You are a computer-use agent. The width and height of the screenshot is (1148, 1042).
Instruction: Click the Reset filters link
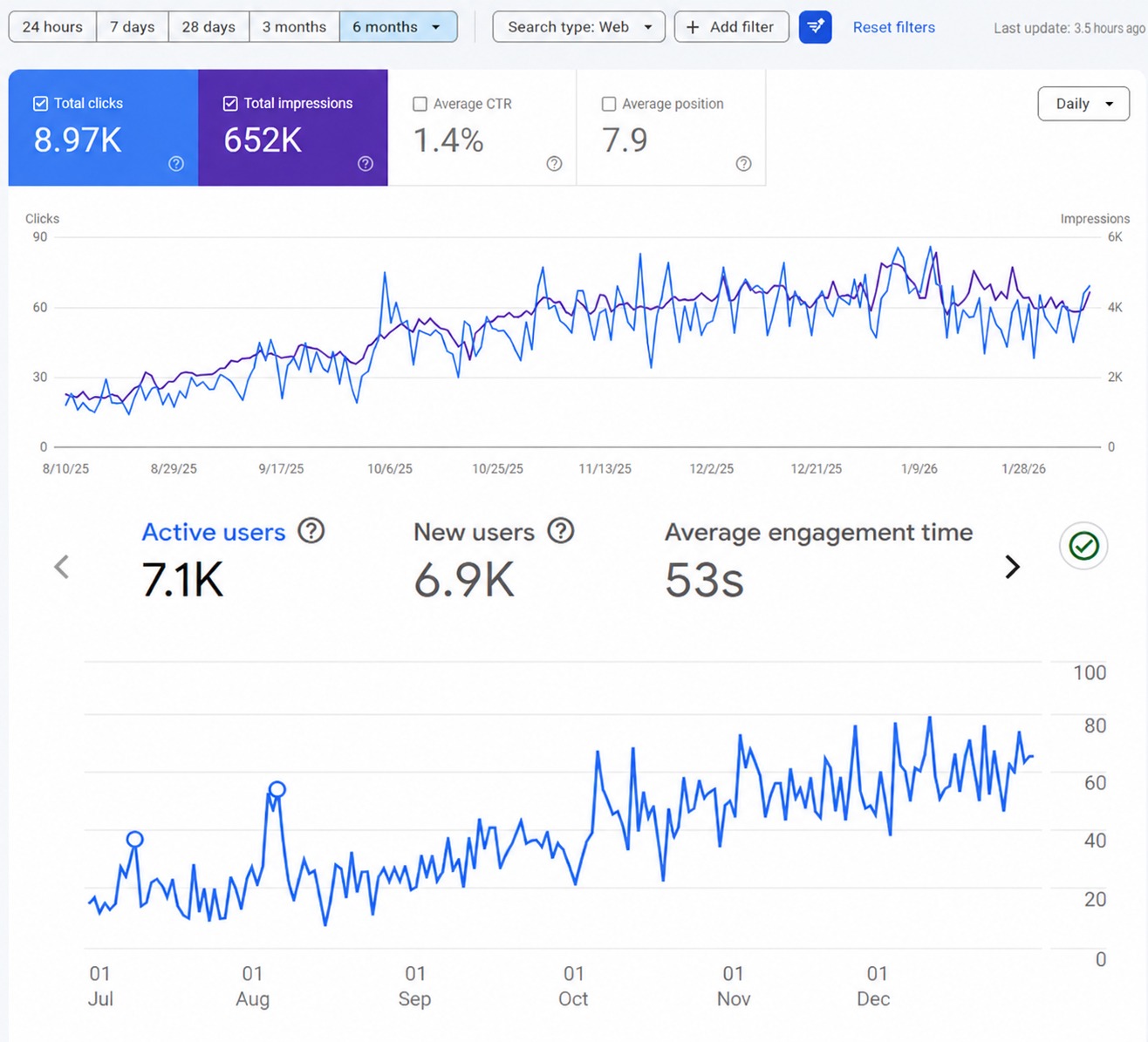(893, 27)
